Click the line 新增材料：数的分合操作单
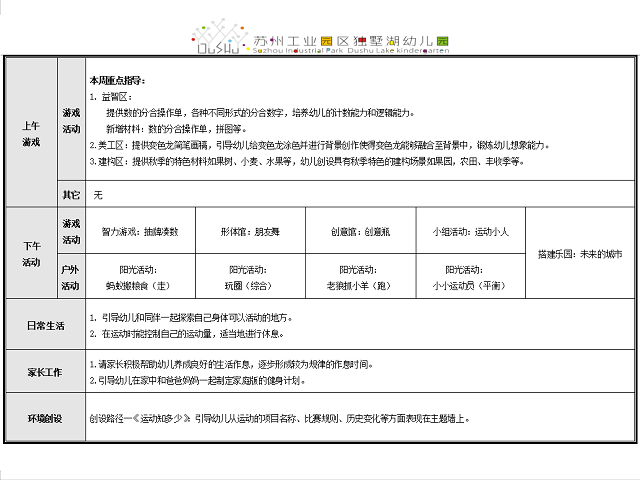 coord(176,129)
